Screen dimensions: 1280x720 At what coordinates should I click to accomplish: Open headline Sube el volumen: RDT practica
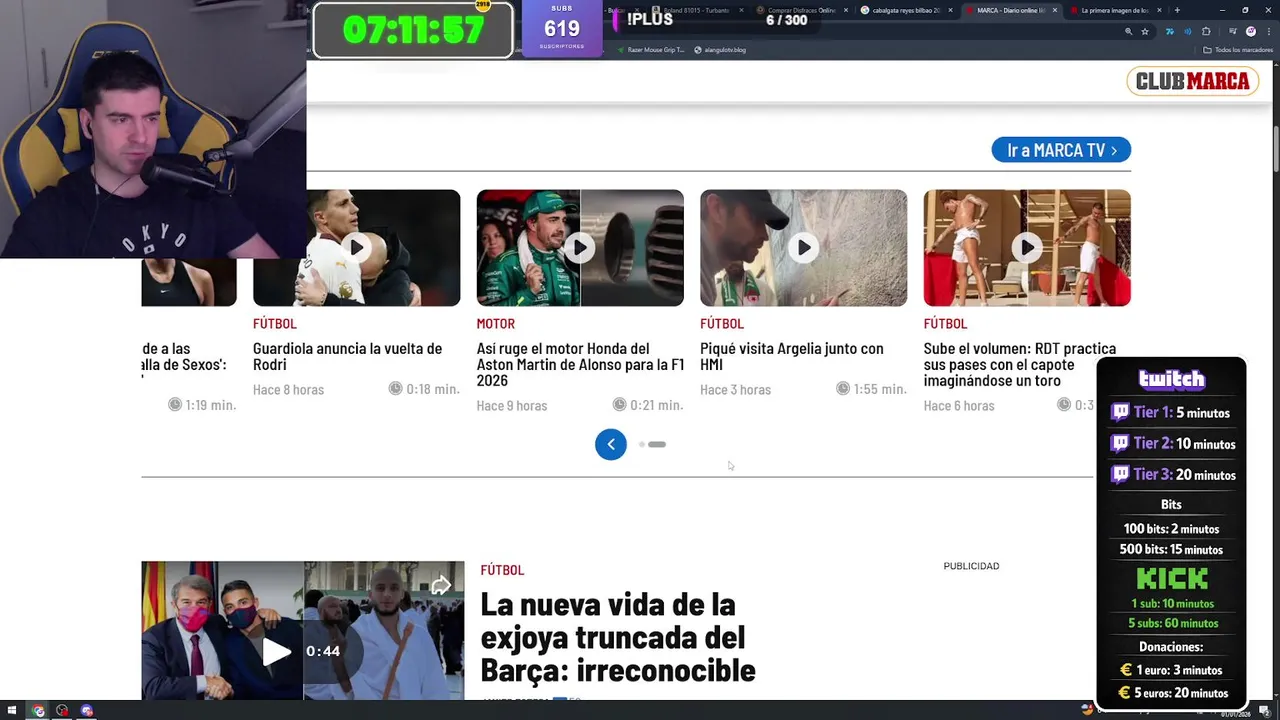[1019, 364]
